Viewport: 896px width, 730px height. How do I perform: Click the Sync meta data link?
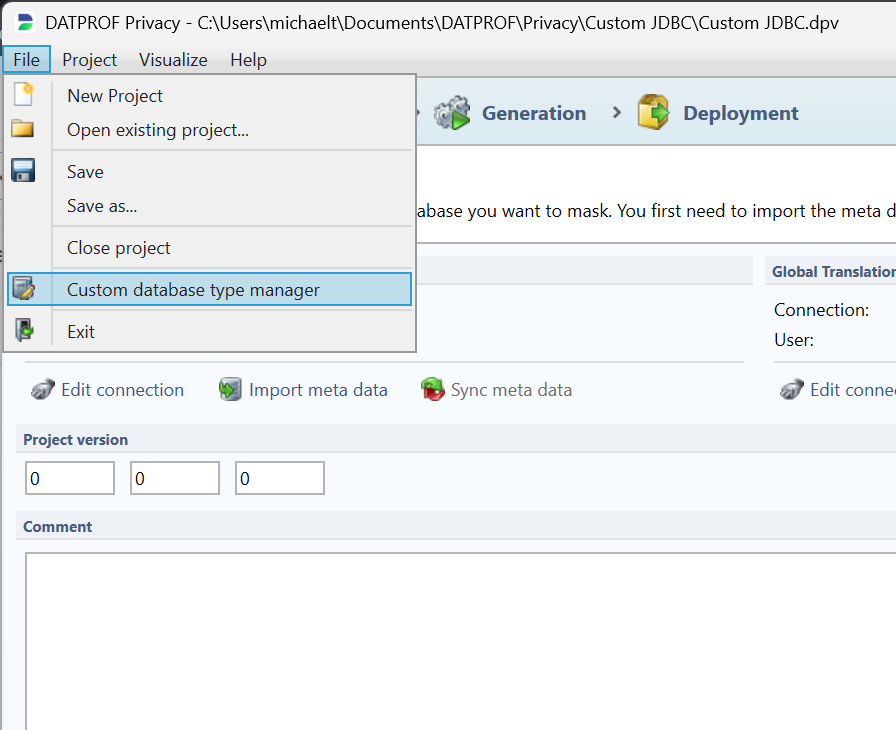(x=511, y=390)
